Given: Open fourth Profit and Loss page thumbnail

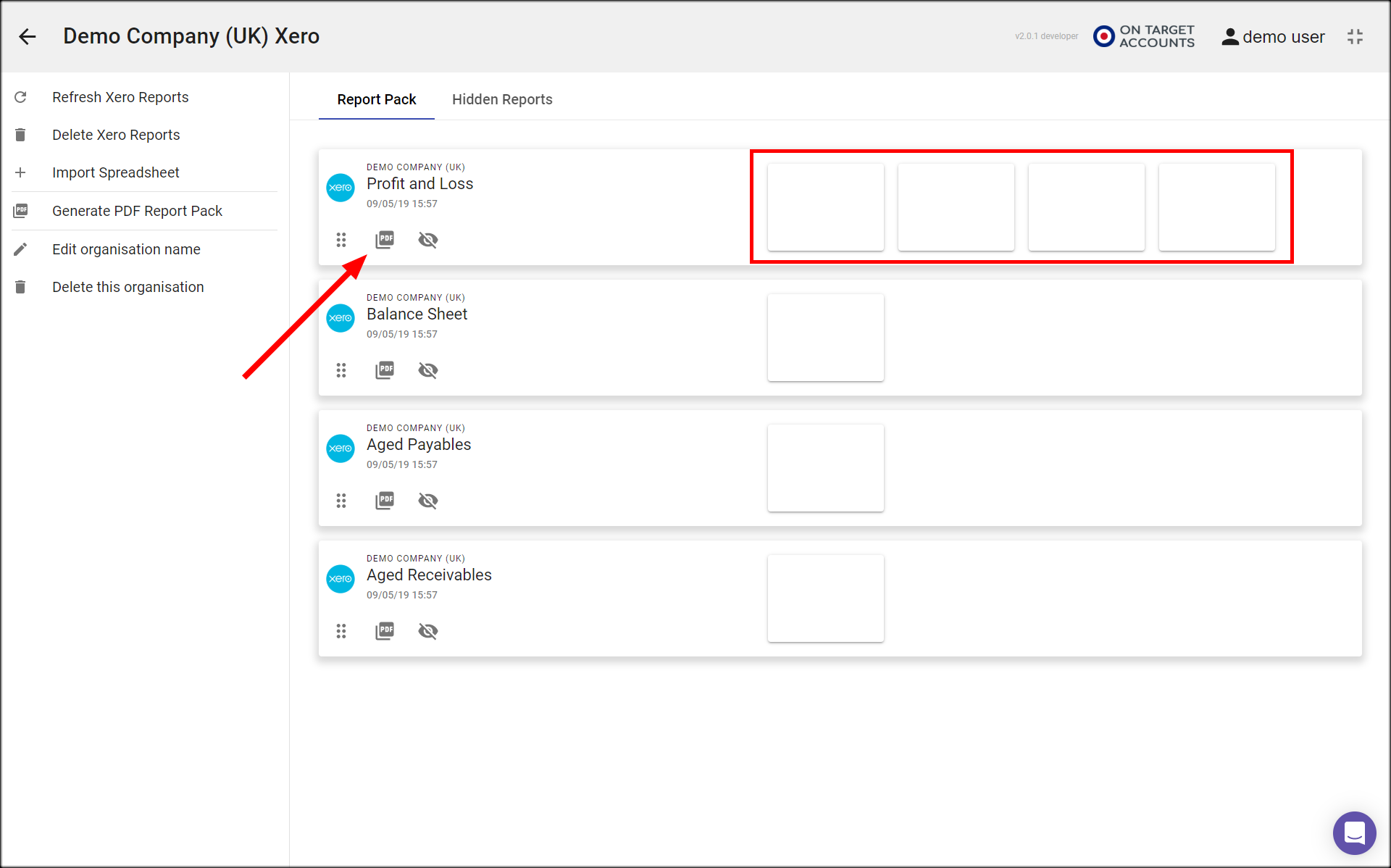Looking at the screenshot, I should 1217,207.
